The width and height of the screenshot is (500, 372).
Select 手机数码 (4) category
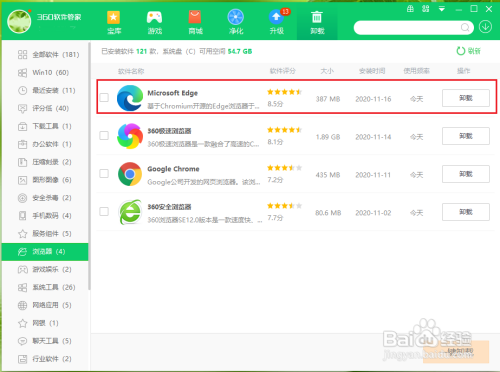[45, 216]
